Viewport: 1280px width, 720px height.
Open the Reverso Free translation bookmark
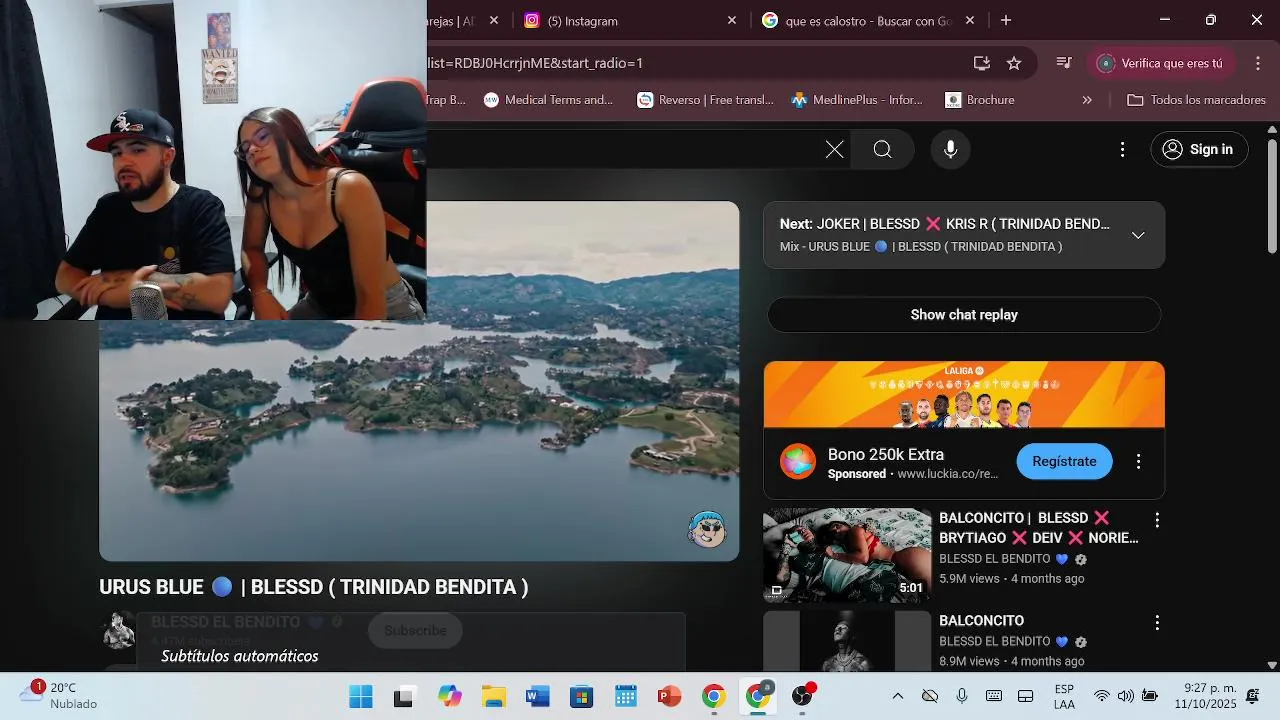coord(706,100)
